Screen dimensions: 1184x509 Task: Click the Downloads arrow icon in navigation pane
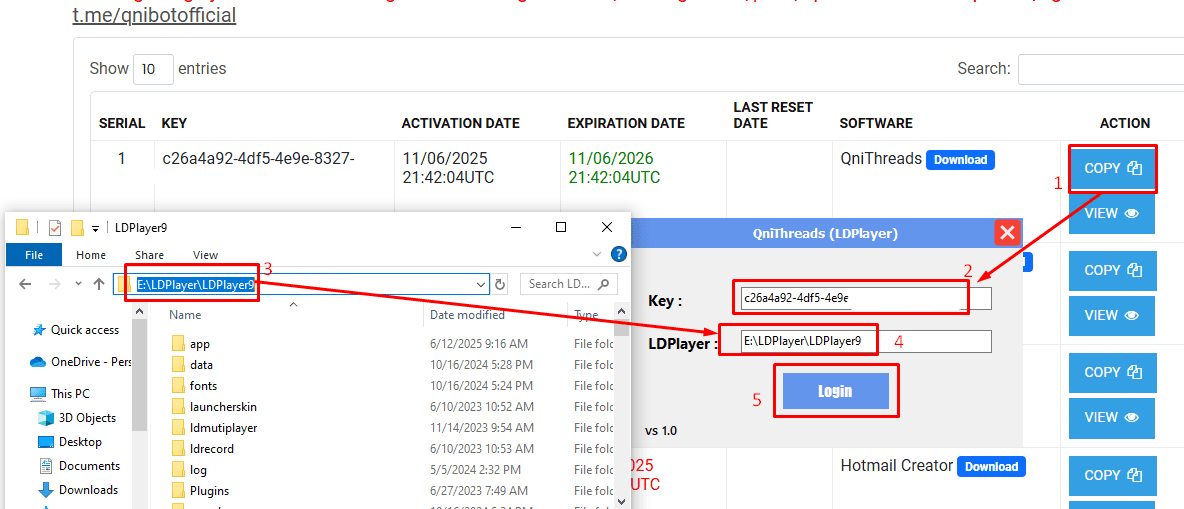coord(46,490)
